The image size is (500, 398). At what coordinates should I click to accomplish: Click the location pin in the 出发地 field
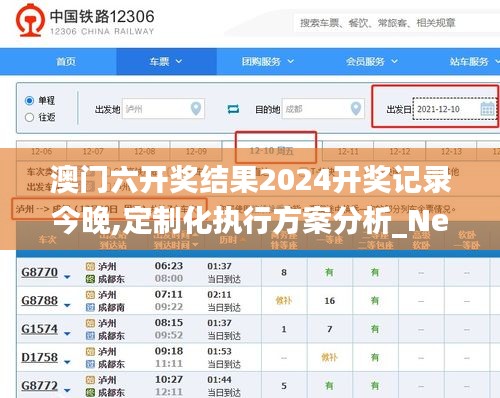196,109
